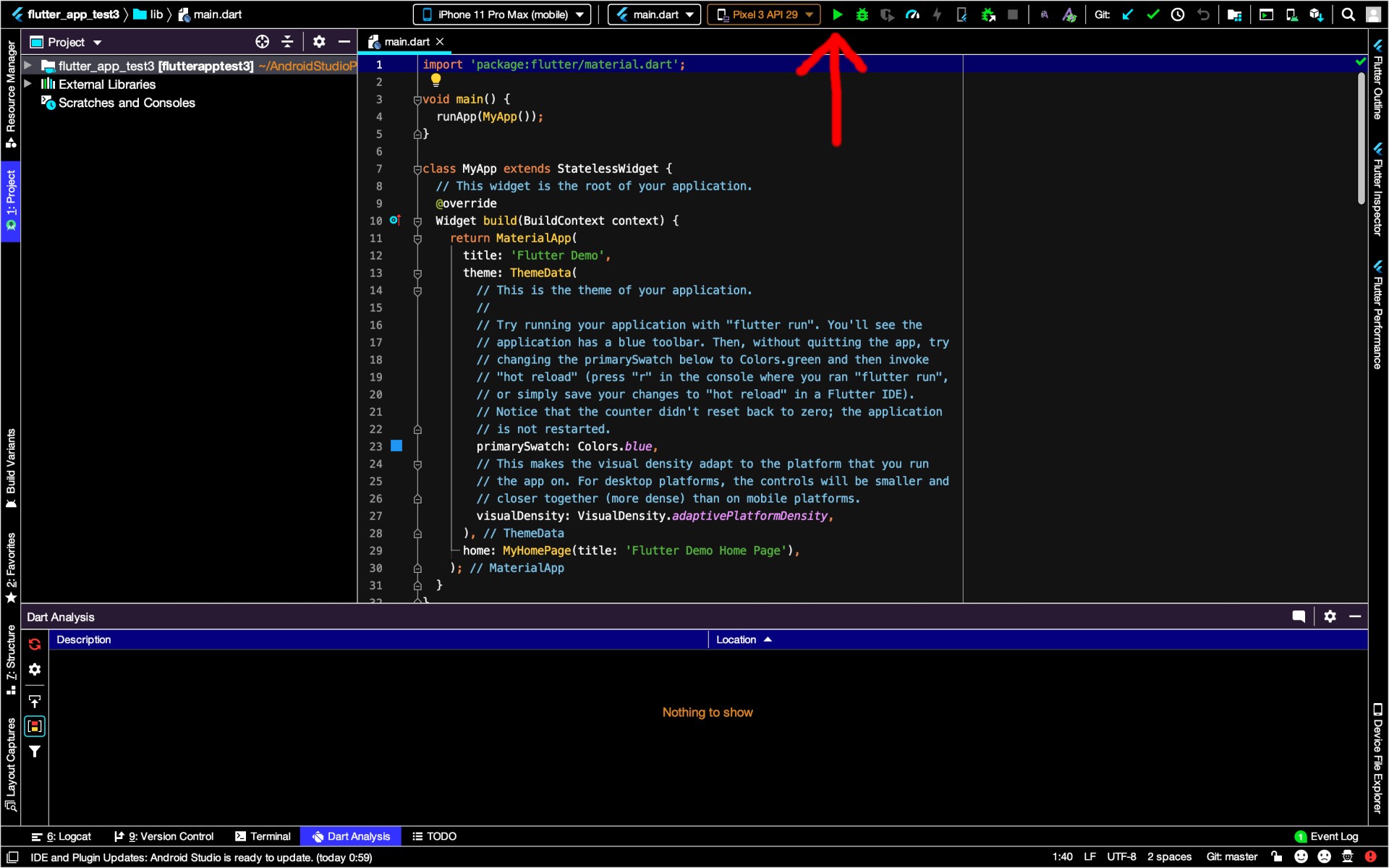The width and height of the screenshot is (1389, 868).
Task: Start debugging with the Debug icon
Action: 862,14
